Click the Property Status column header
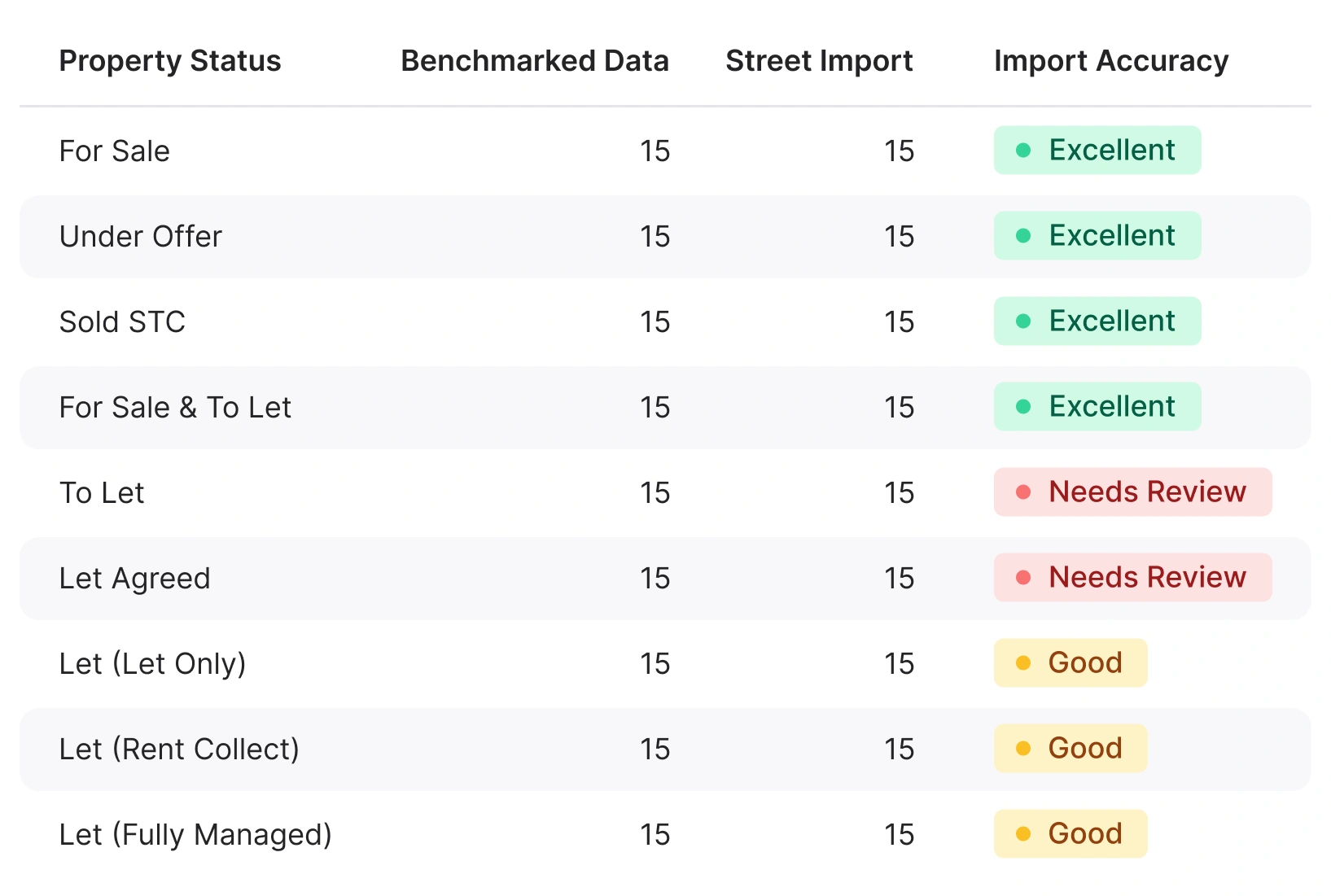 [x=170, y=61]
